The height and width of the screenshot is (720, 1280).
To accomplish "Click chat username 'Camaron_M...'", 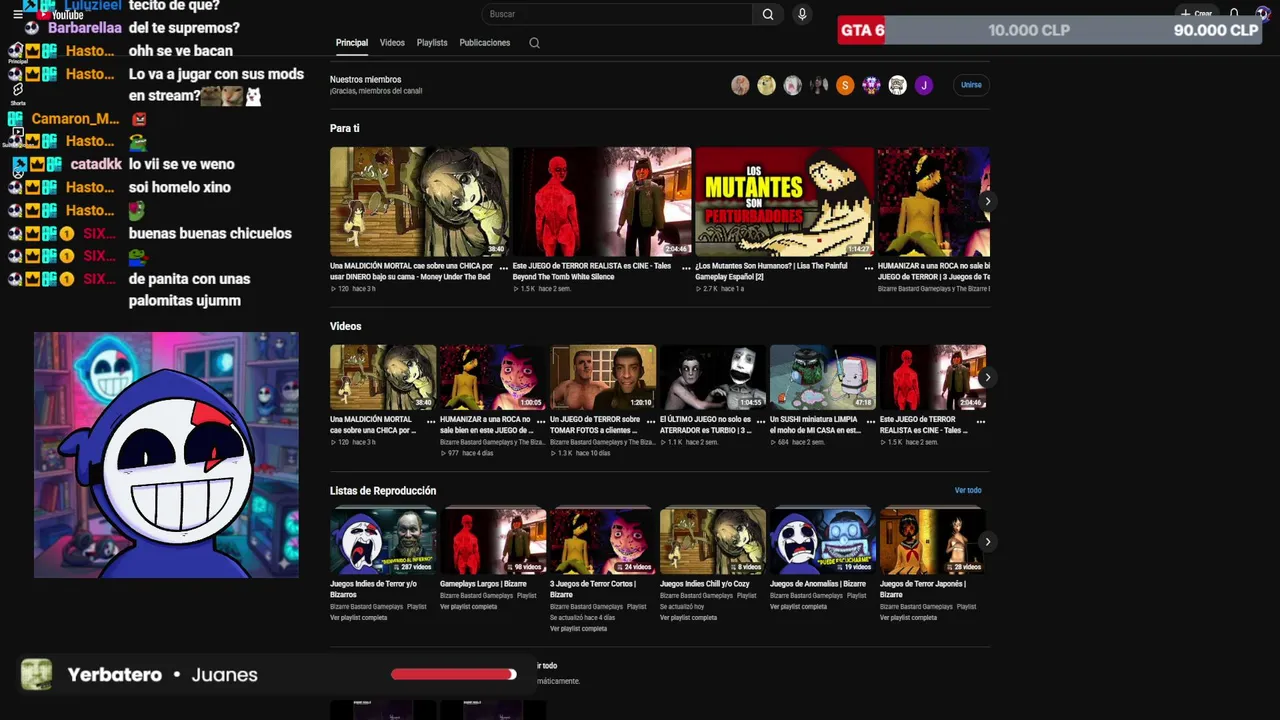I will point(75,119).
